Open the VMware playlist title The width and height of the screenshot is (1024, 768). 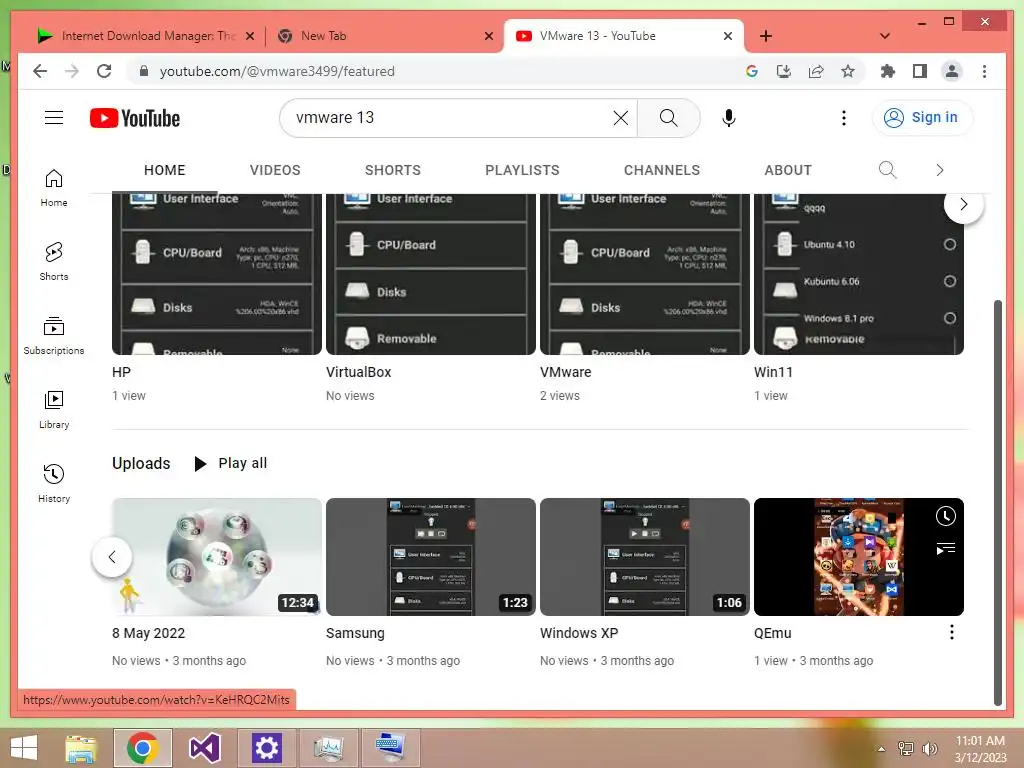click(x=566, y=372)
